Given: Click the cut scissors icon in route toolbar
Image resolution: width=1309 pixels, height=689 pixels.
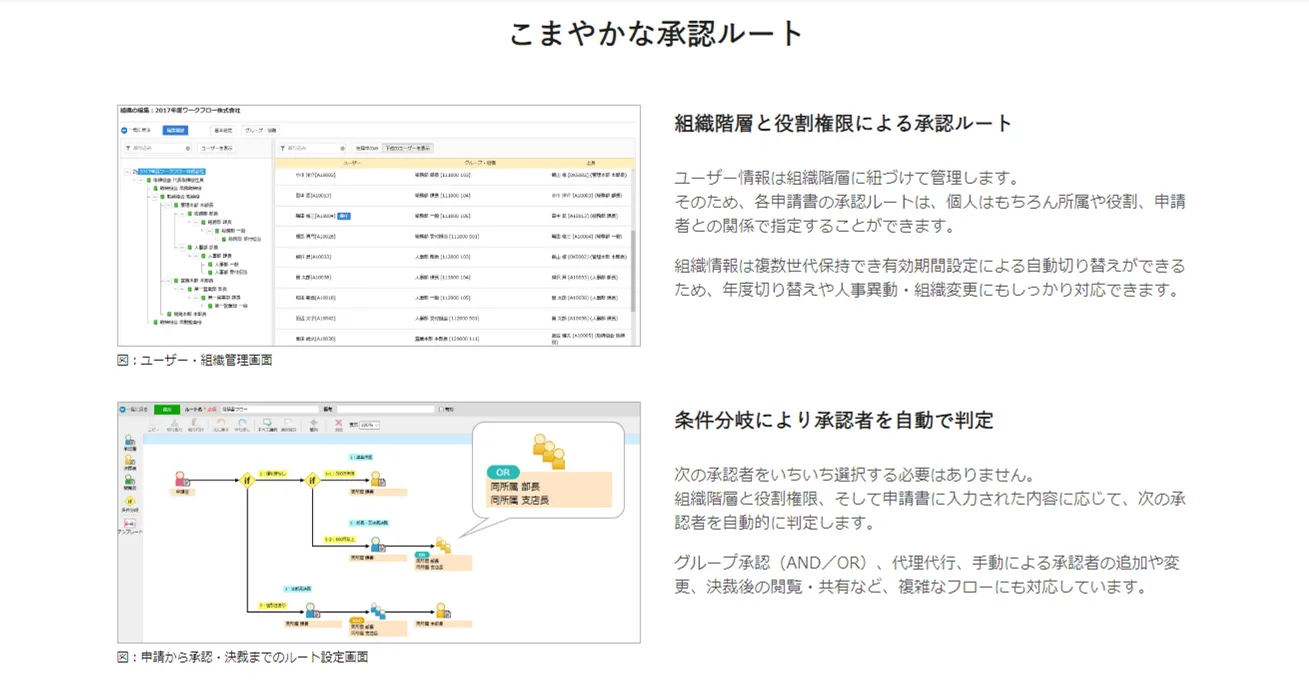Looking at the screenshot, I should [174, 424].
